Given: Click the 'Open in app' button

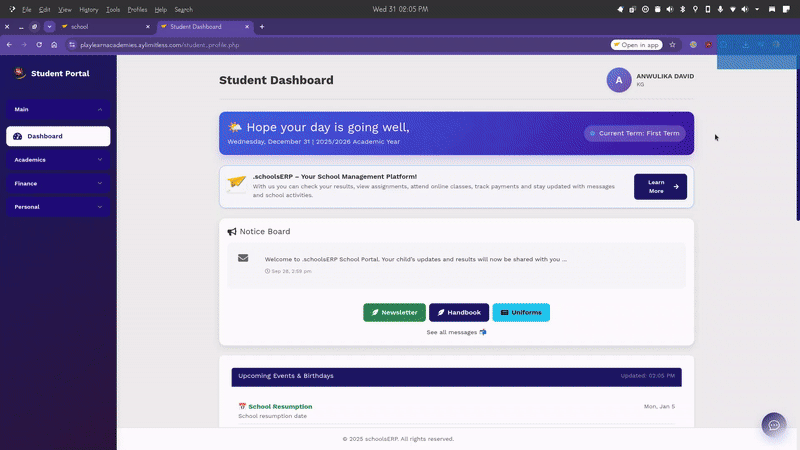Looking at the screenshot, I should click(636, 45).
